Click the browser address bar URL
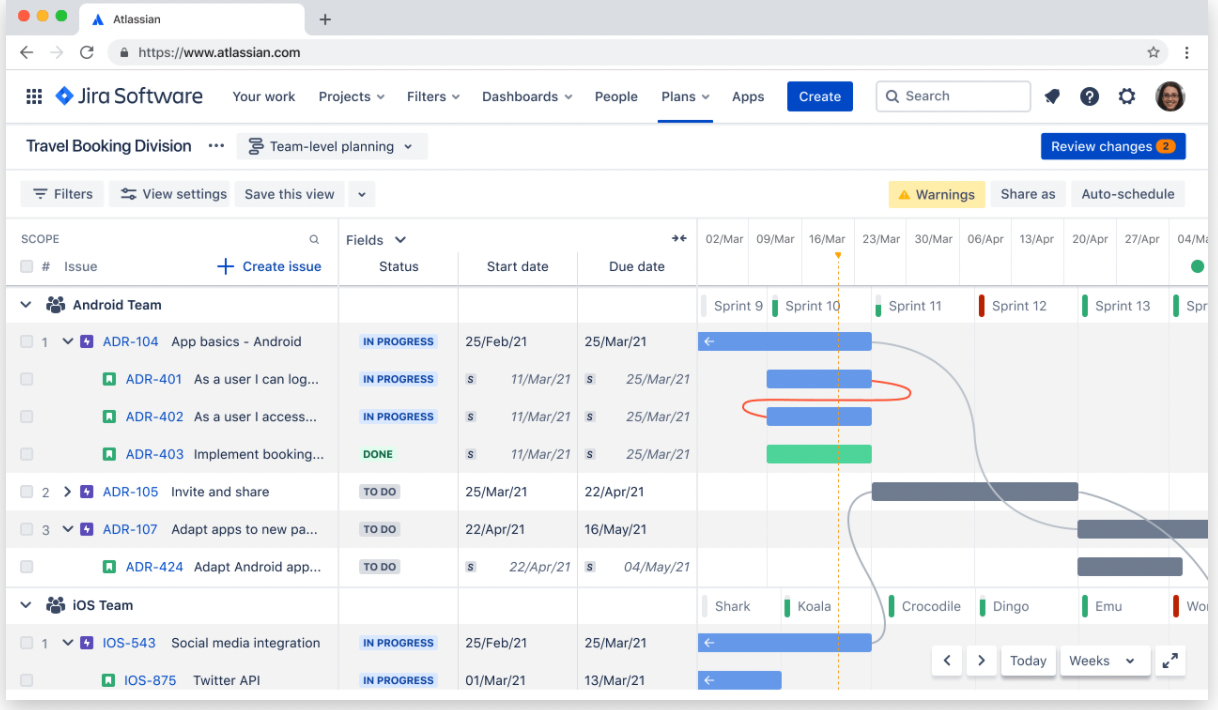Screen dimensions: 1218x710 219,52
